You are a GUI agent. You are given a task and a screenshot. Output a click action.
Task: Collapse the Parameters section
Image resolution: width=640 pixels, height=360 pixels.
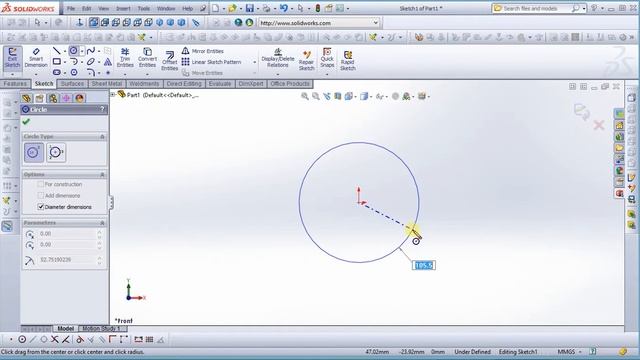pyautogui.click(x=102, y=223)
